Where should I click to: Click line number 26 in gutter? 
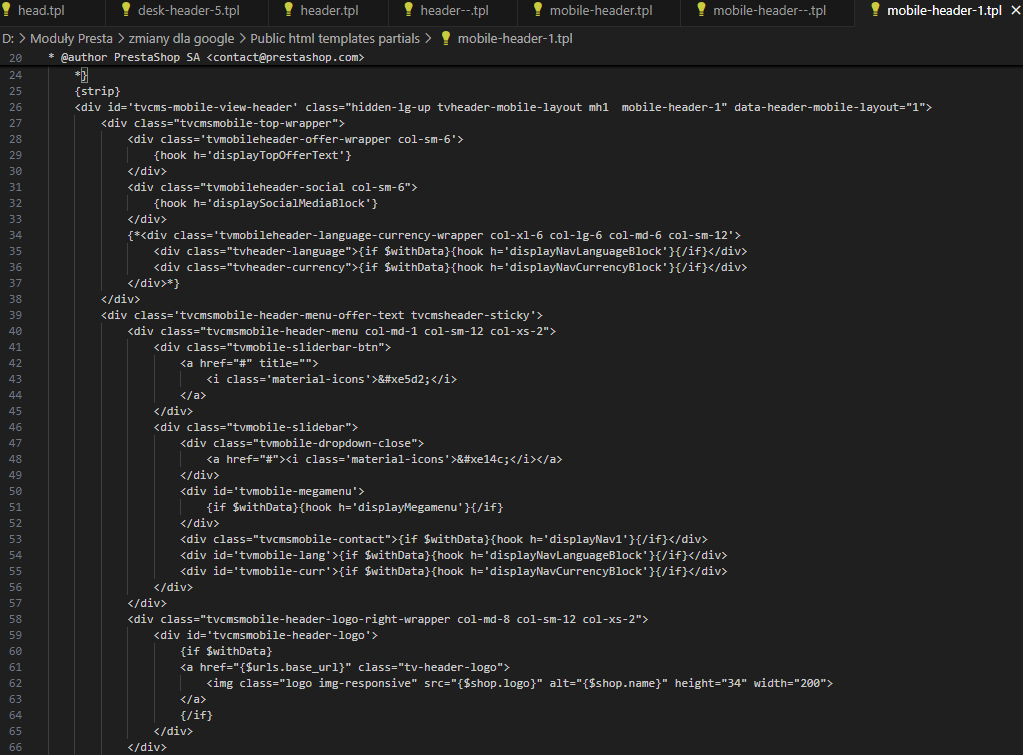point(16,107)
